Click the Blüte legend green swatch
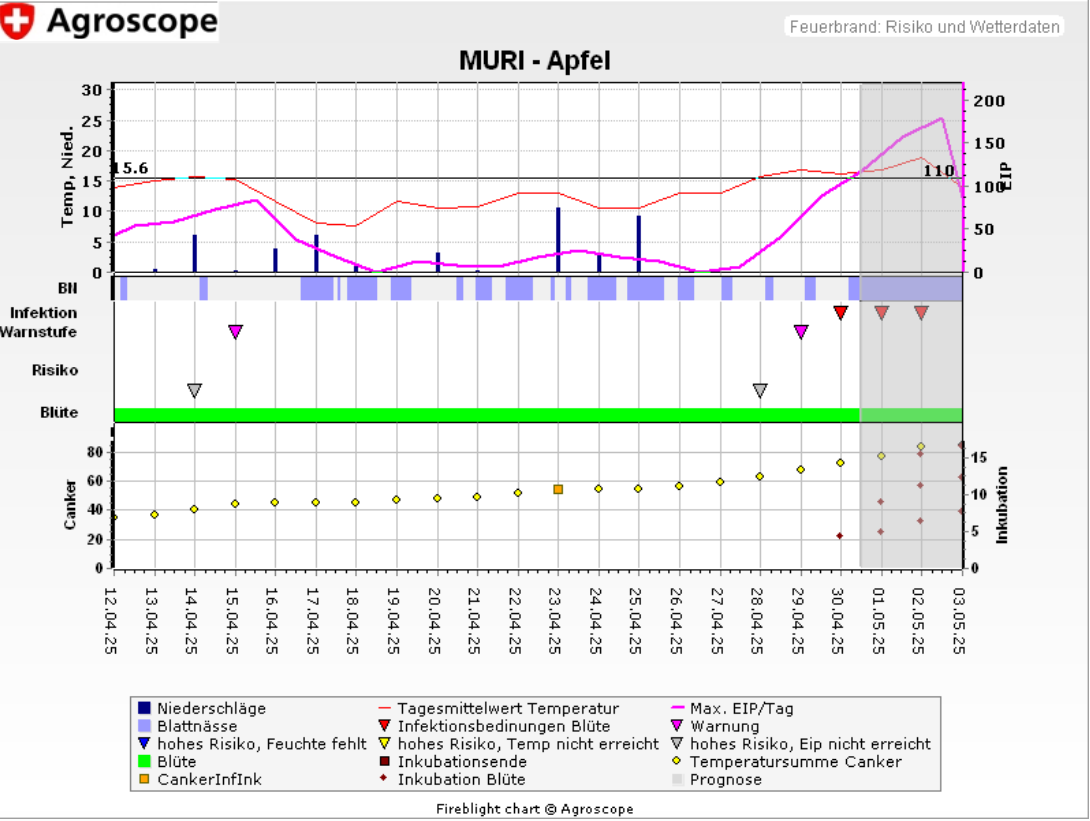The width and height of the screenshot is (1090, 821). coord(145,762)
